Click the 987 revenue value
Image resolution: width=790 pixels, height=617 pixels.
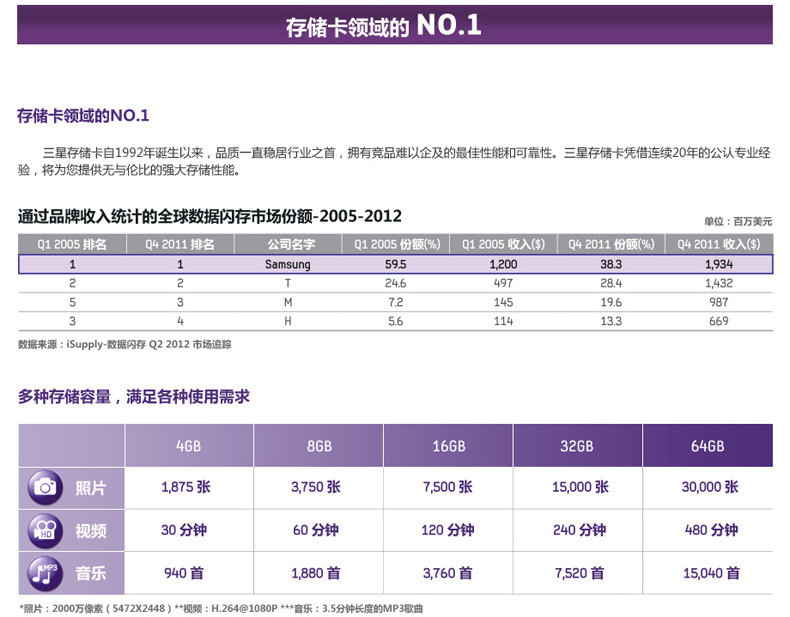719,302
